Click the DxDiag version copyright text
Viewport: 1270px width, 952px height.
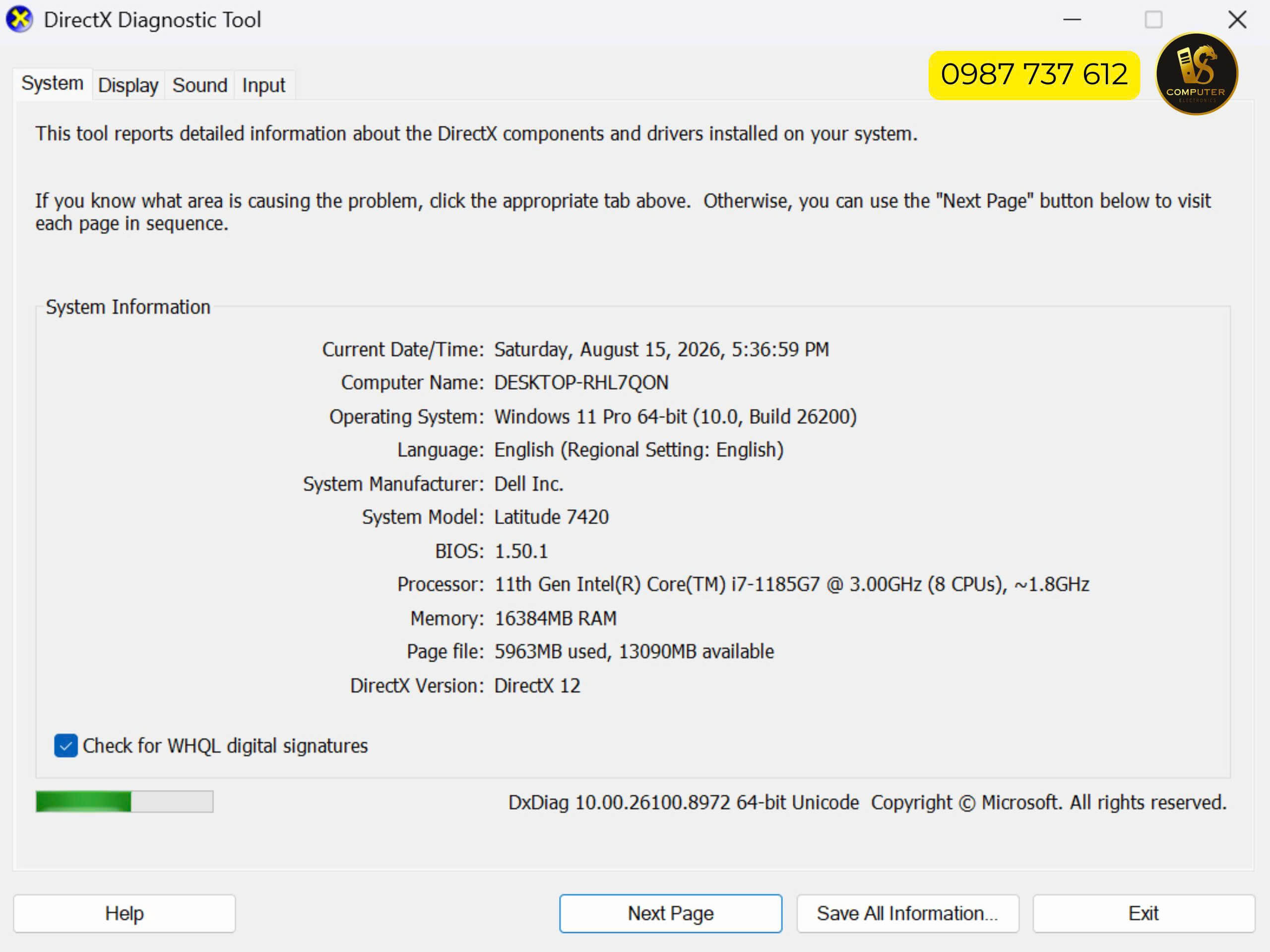(867, 802)
